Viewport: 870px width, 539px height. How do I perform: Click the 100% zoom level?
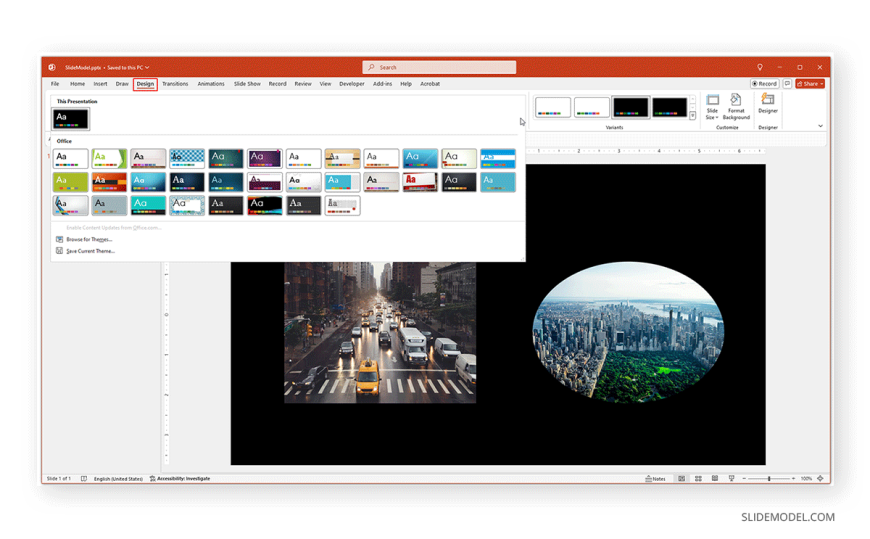coord(806,478)
